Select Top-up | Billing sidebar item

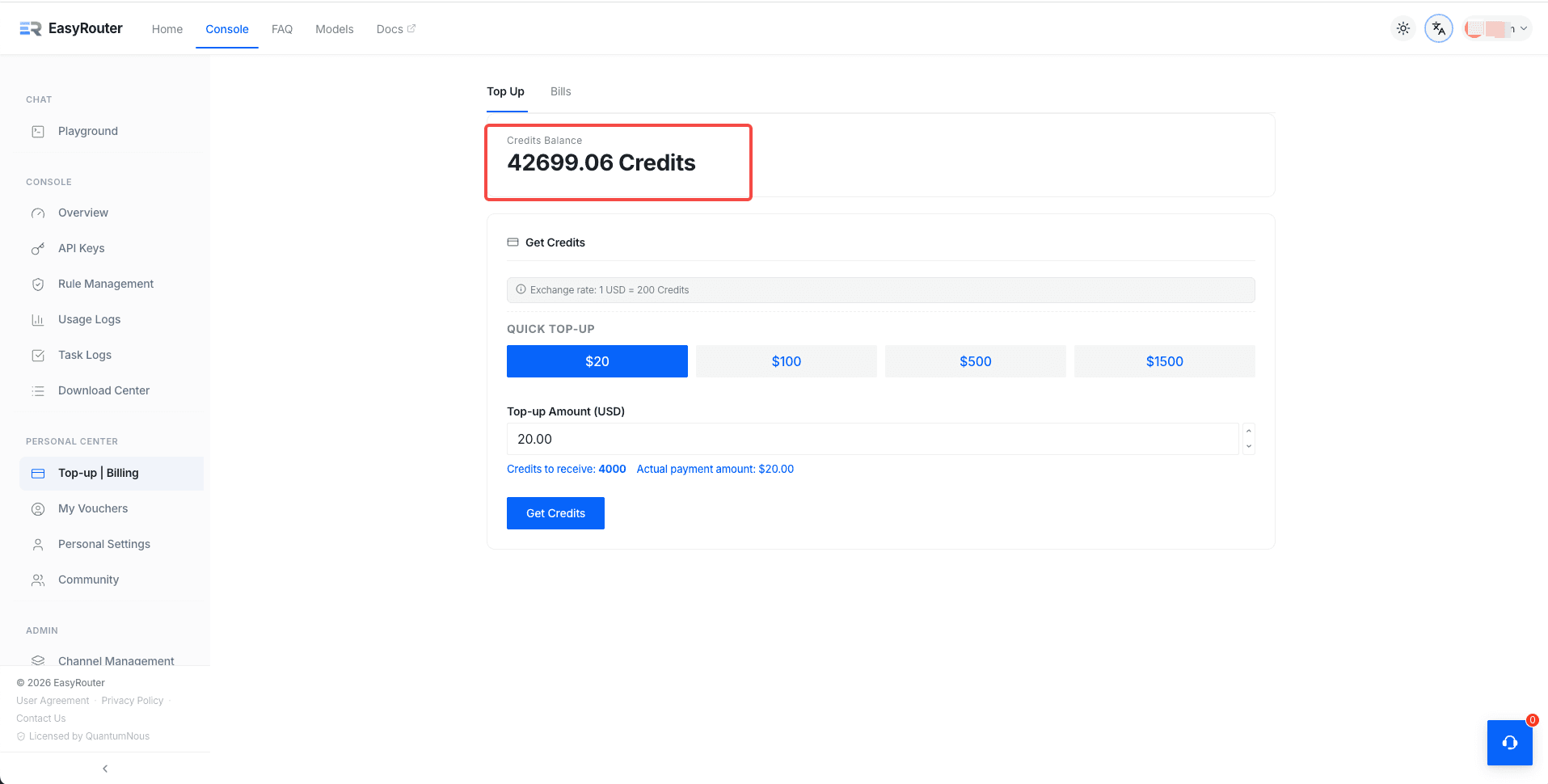click(112, 473)
